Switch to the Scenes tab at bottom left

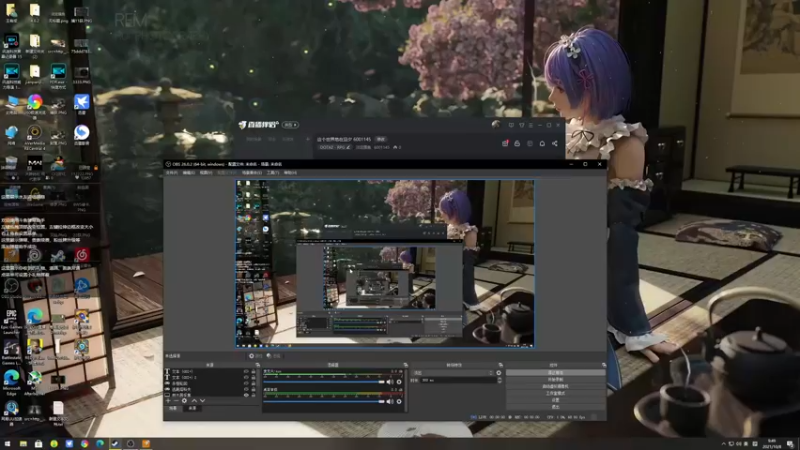173,408
